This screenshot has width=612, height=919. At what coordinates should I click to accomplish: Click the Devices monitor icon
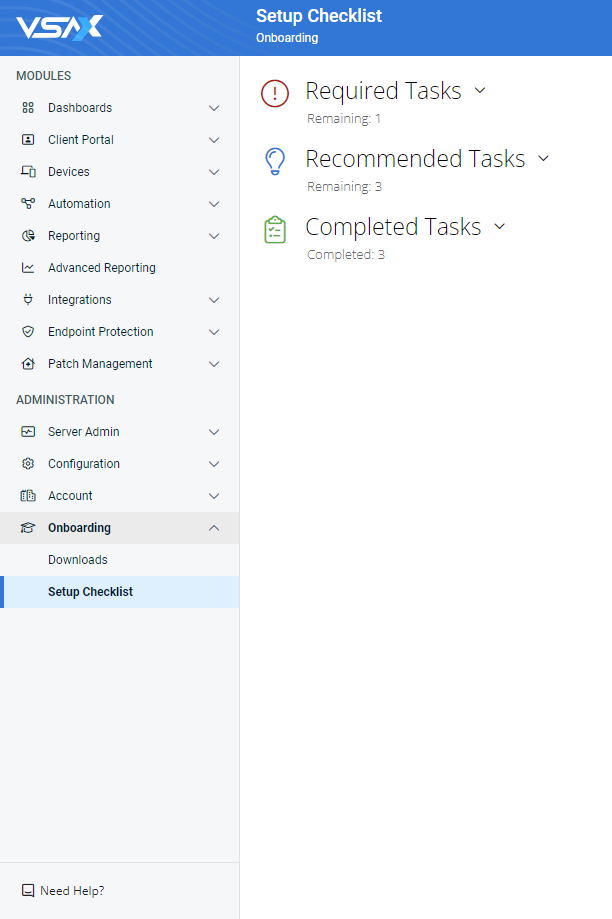[x=28, y=172]
